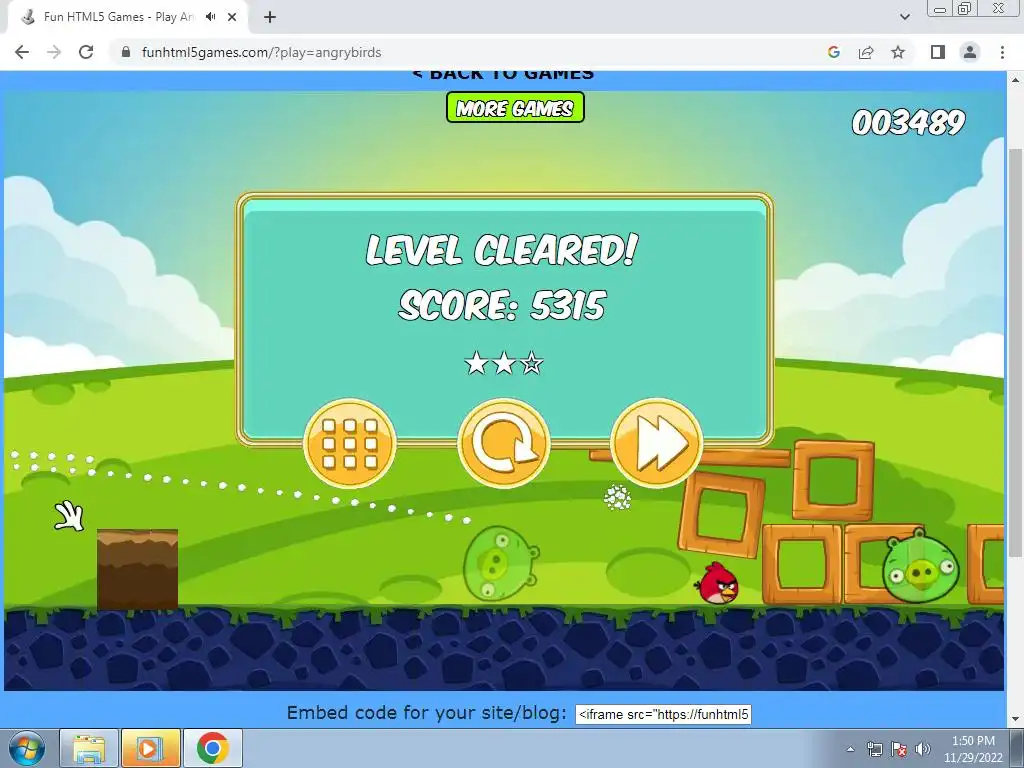Open File Explorer from the taskbar
Screen dimensions: 1024x768
[89, 748]
